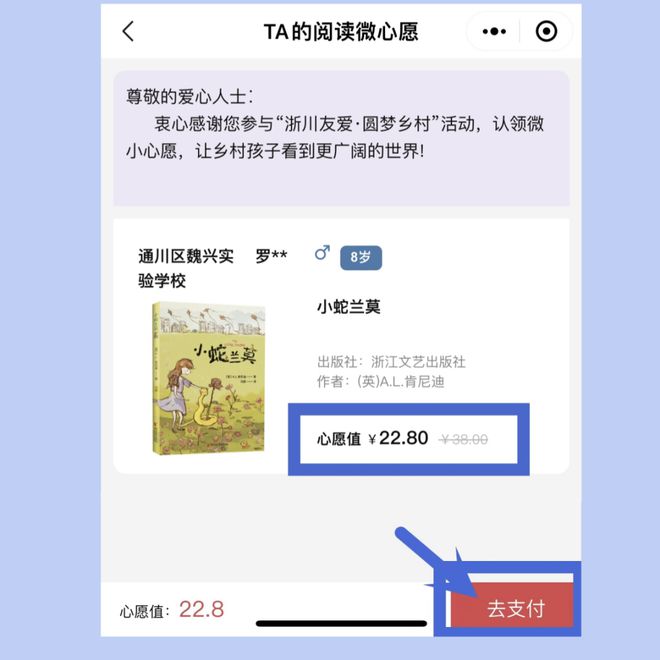The height and width of the screenshot is (660, 660).
Task: Open the three-dot more menu
Action: [494, 32]
